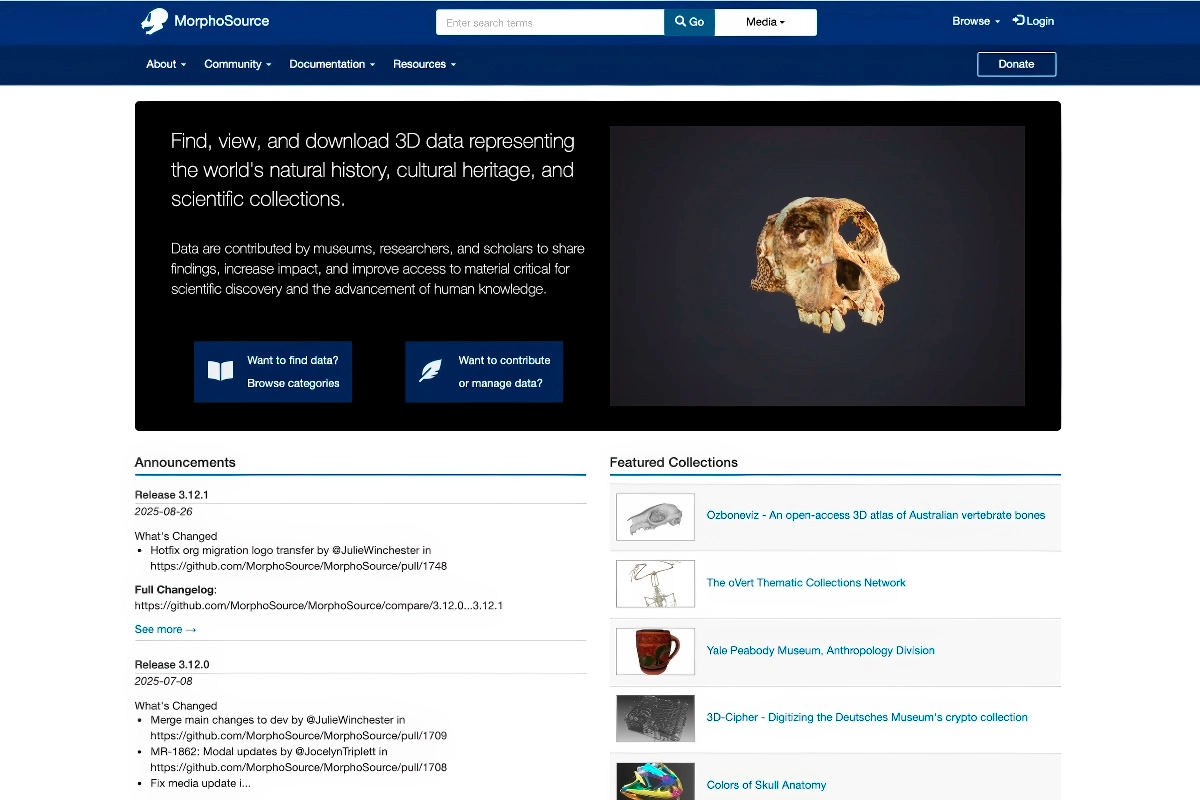Click the Release 3.12.1 heading

pyautogui.click(x=172, y=495)
